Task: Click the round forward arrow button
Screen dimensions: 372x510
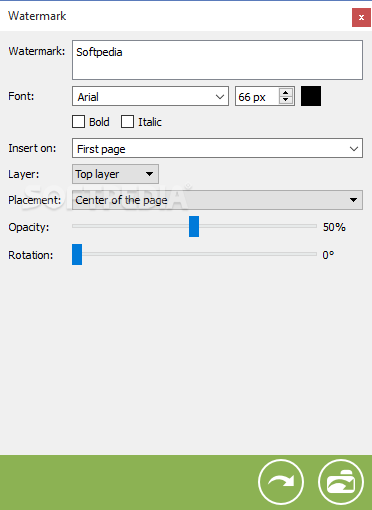Action: [x=281, y=482]
